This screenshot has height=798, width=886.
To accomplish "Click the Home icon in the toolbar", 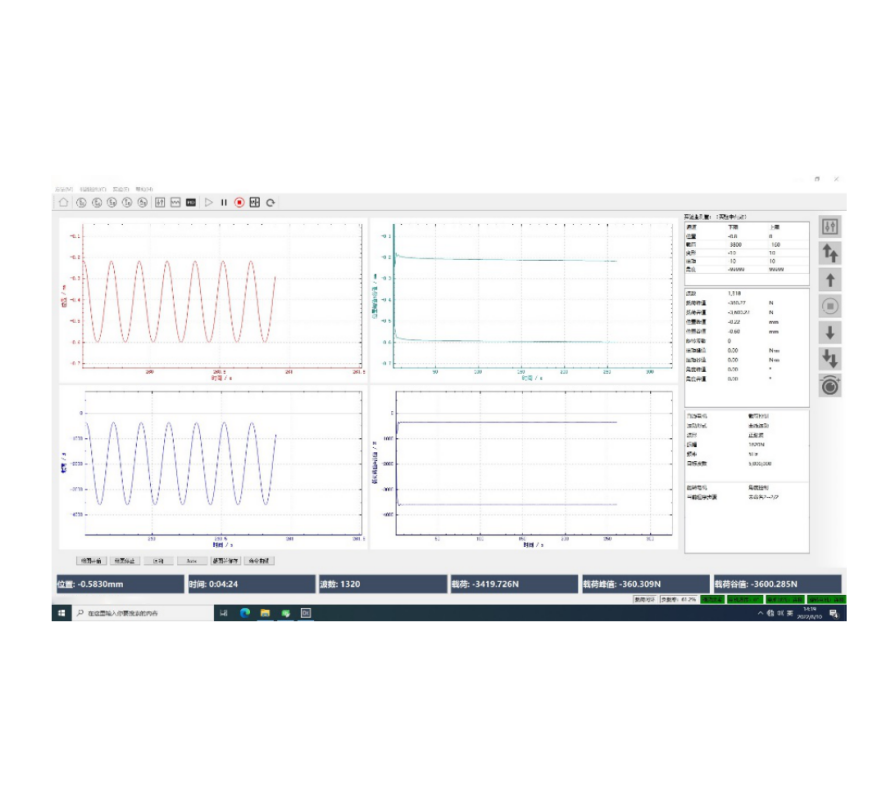I will pos(64,202).
